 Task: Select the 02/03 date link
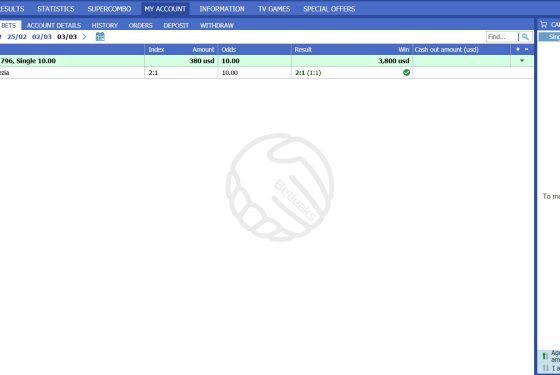tap(42, 36)
